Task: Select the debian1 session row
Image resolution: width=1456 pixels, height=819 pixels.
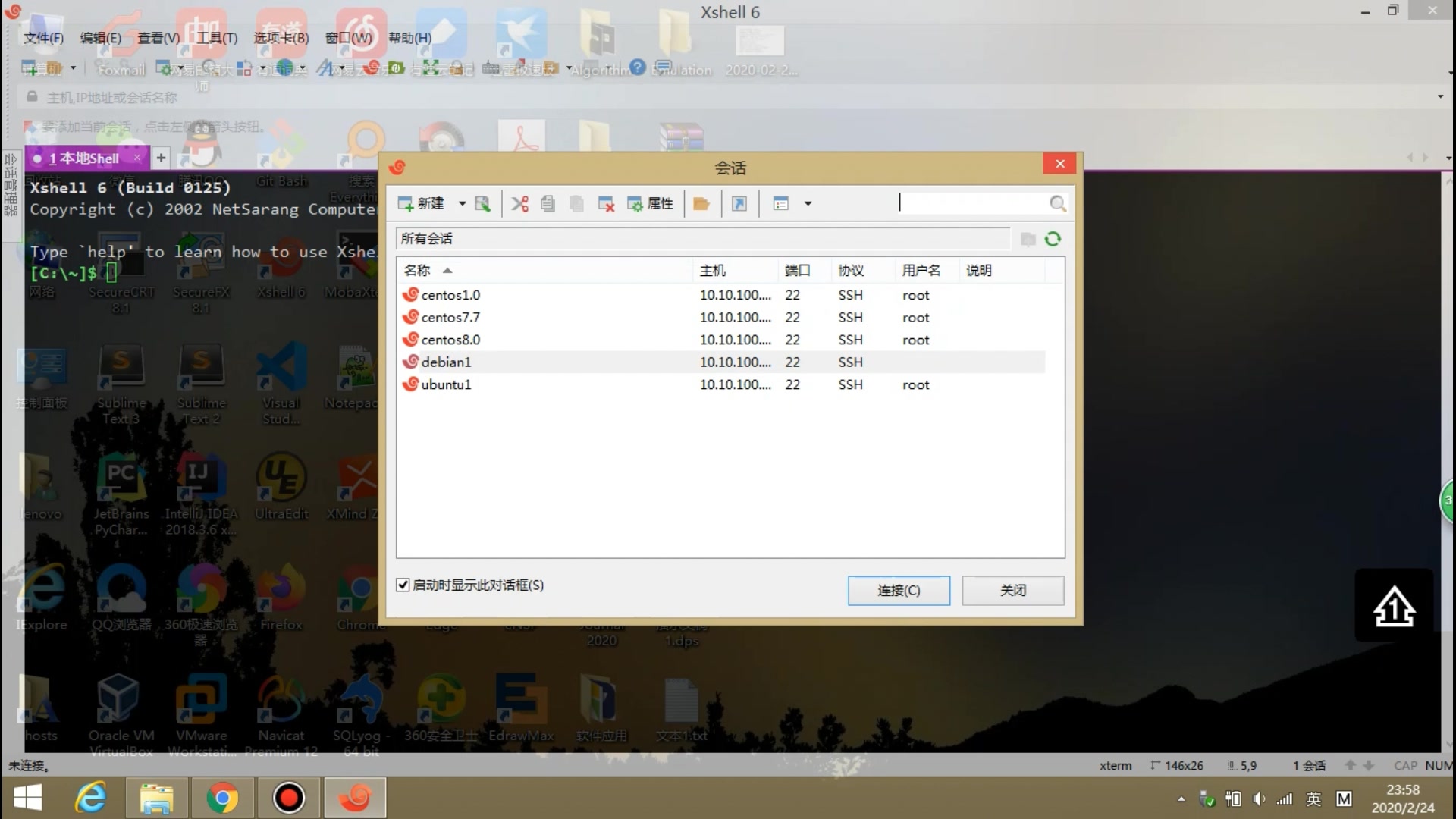Action: (721, 362)
